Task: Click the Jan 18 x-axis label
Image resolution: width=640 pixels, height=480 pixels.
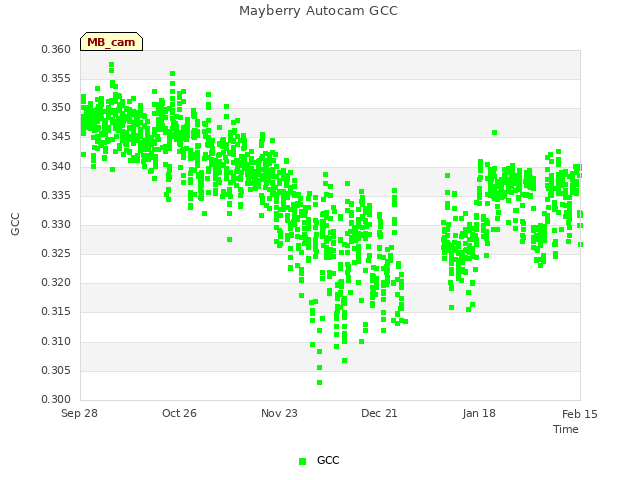Action: [x=479, y=413]
